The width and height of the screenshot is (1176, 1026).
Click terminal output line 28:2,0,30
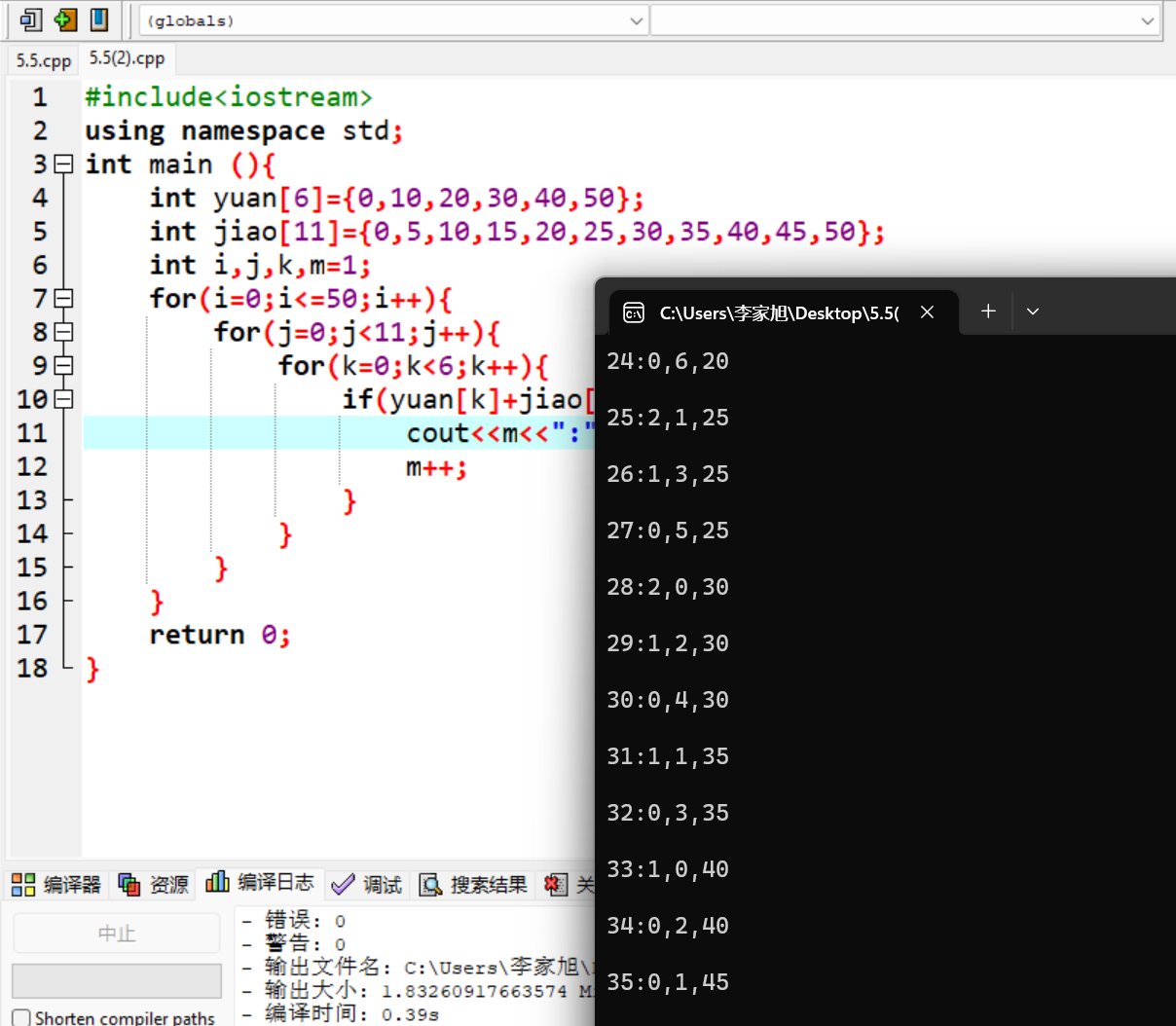(x=668, y=587)
